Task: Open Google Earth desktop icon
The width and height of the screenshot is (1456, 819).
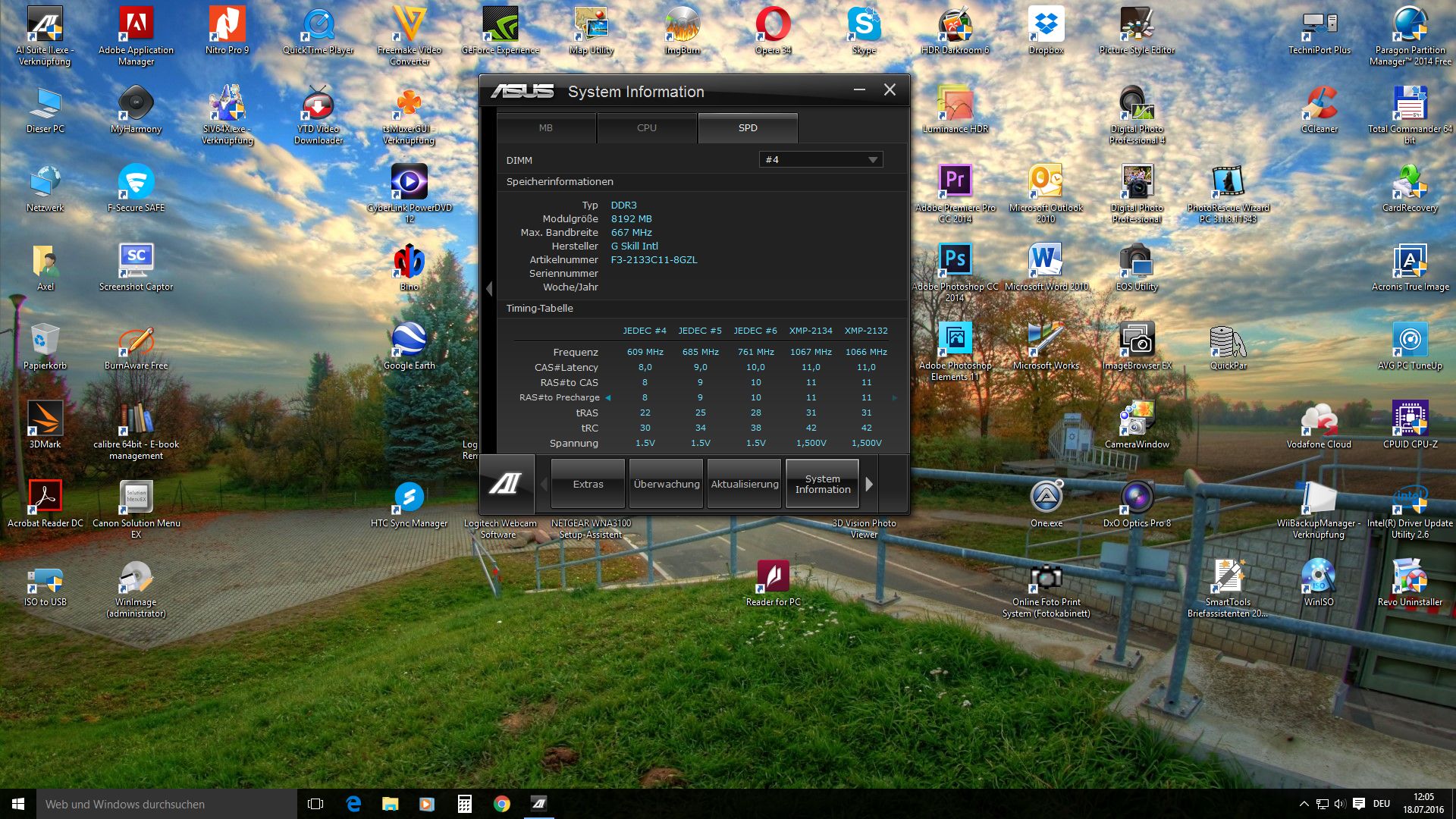Action: point(409,339)
